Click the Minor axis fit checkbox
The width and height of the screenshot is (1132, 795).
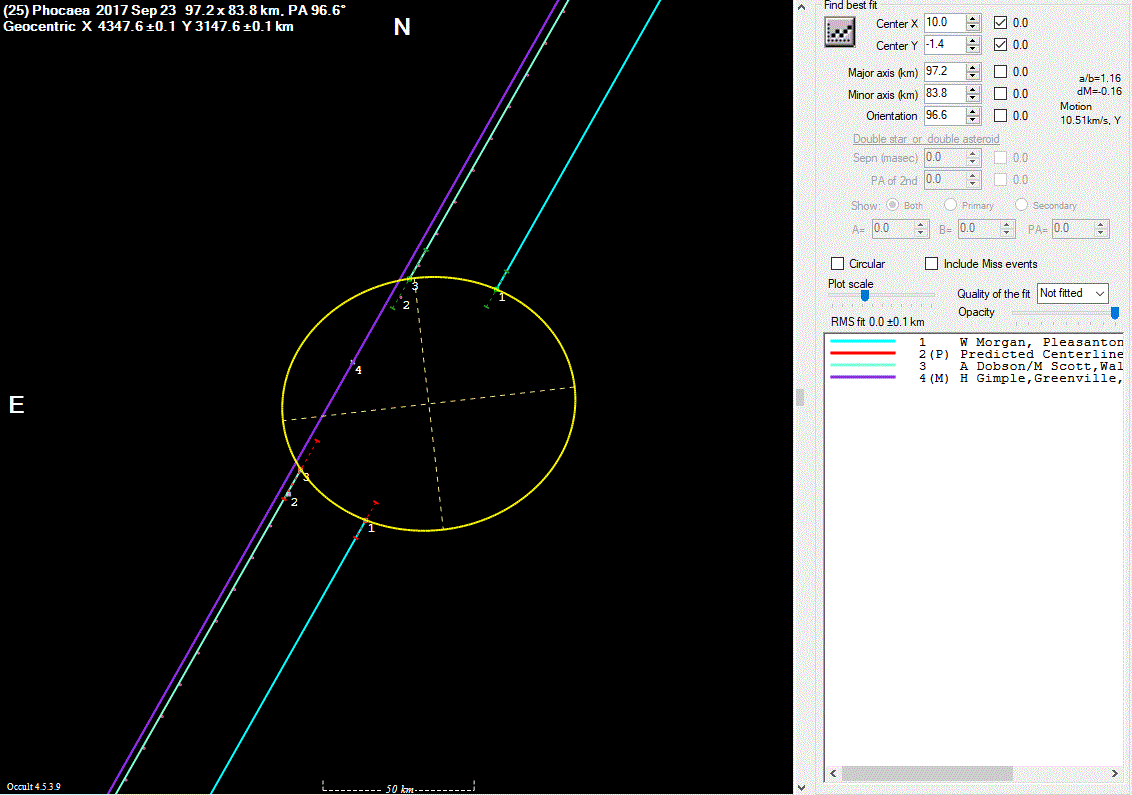(1001, 94)
